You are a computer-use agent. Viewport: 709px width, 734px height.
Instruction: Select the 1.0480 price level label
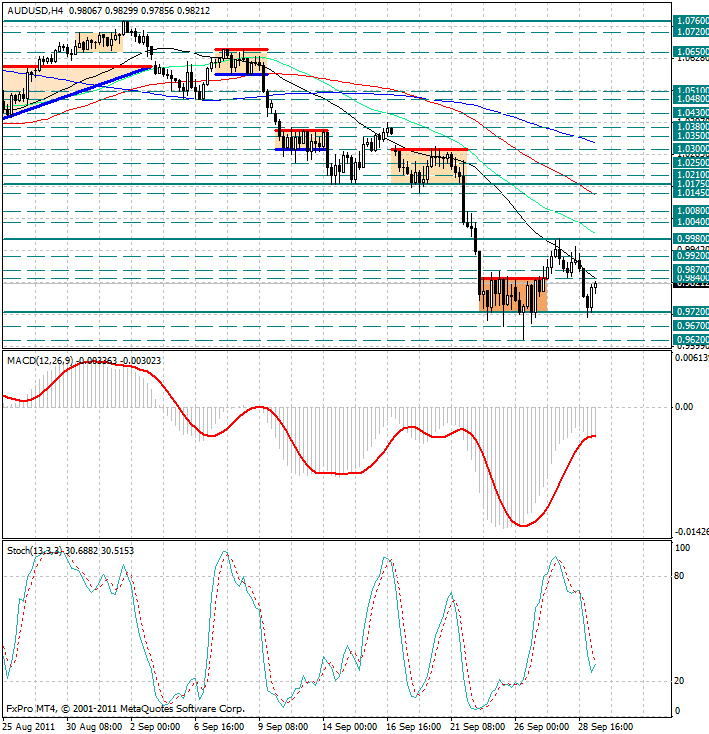(x=691, y=99)
